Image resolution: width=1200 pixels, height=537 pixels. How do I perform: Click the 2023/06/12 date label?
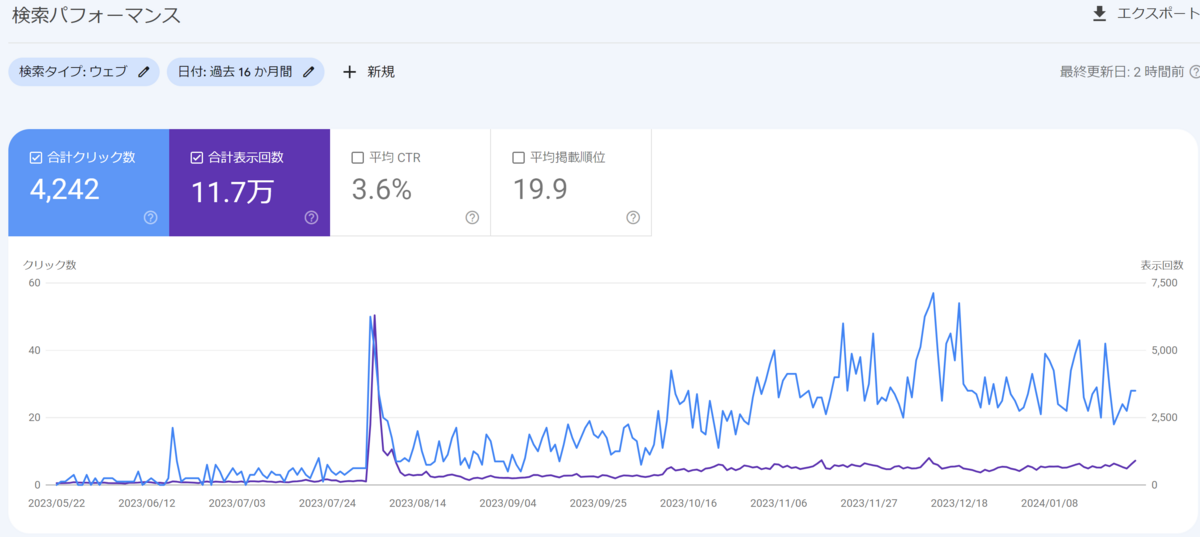tap(147, 503)
